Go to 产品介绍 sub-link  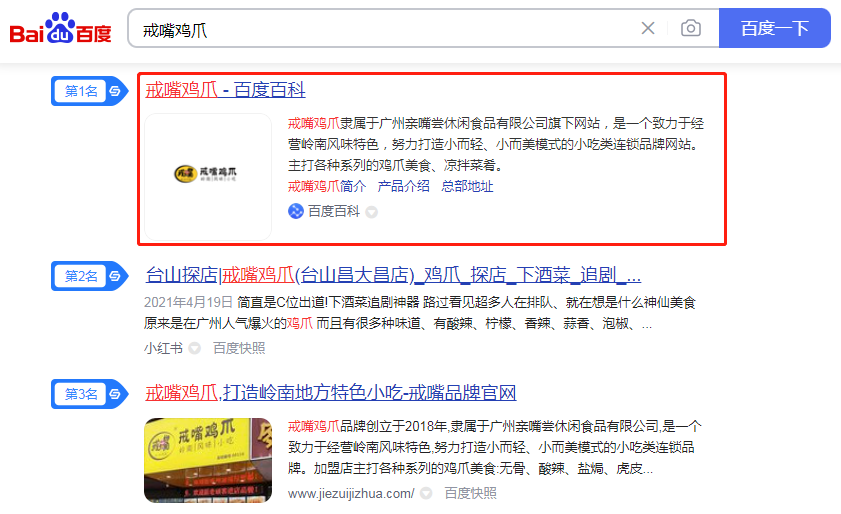tap(403, 186)
